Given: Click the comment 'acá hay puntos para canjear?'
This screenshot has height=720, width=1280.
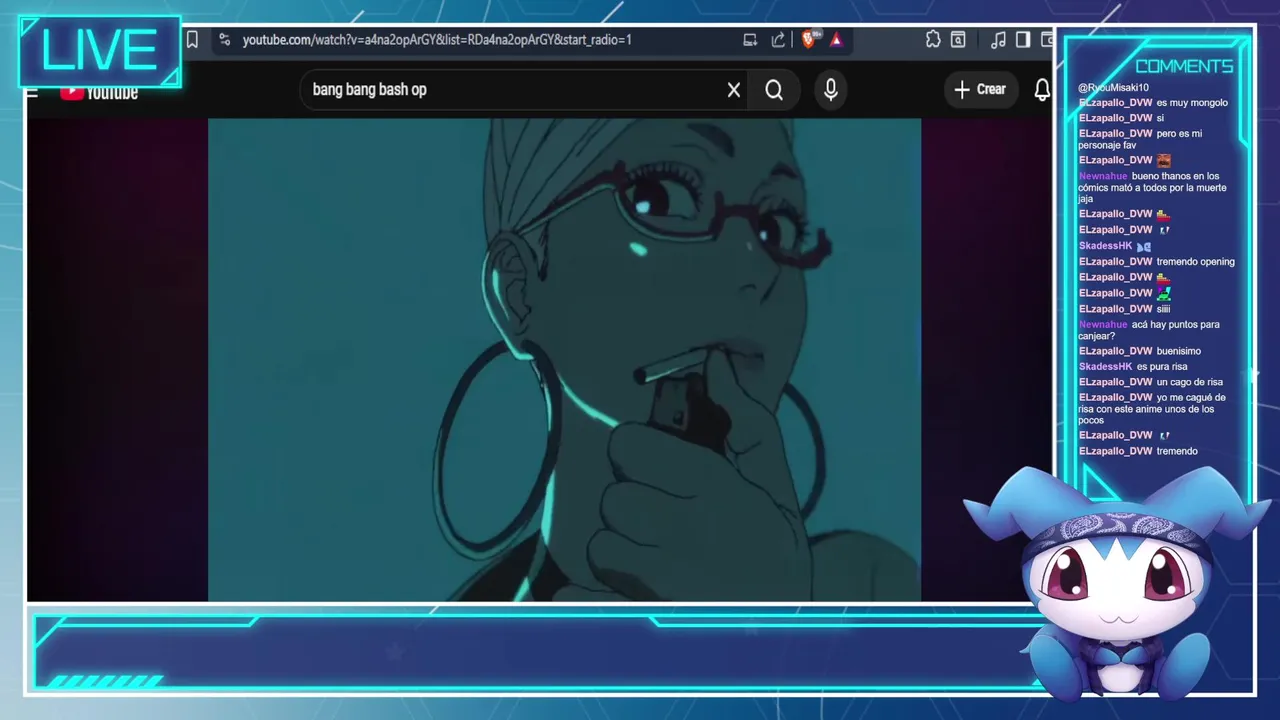Looking at the screenshot, I should [x=1149, y=330].
